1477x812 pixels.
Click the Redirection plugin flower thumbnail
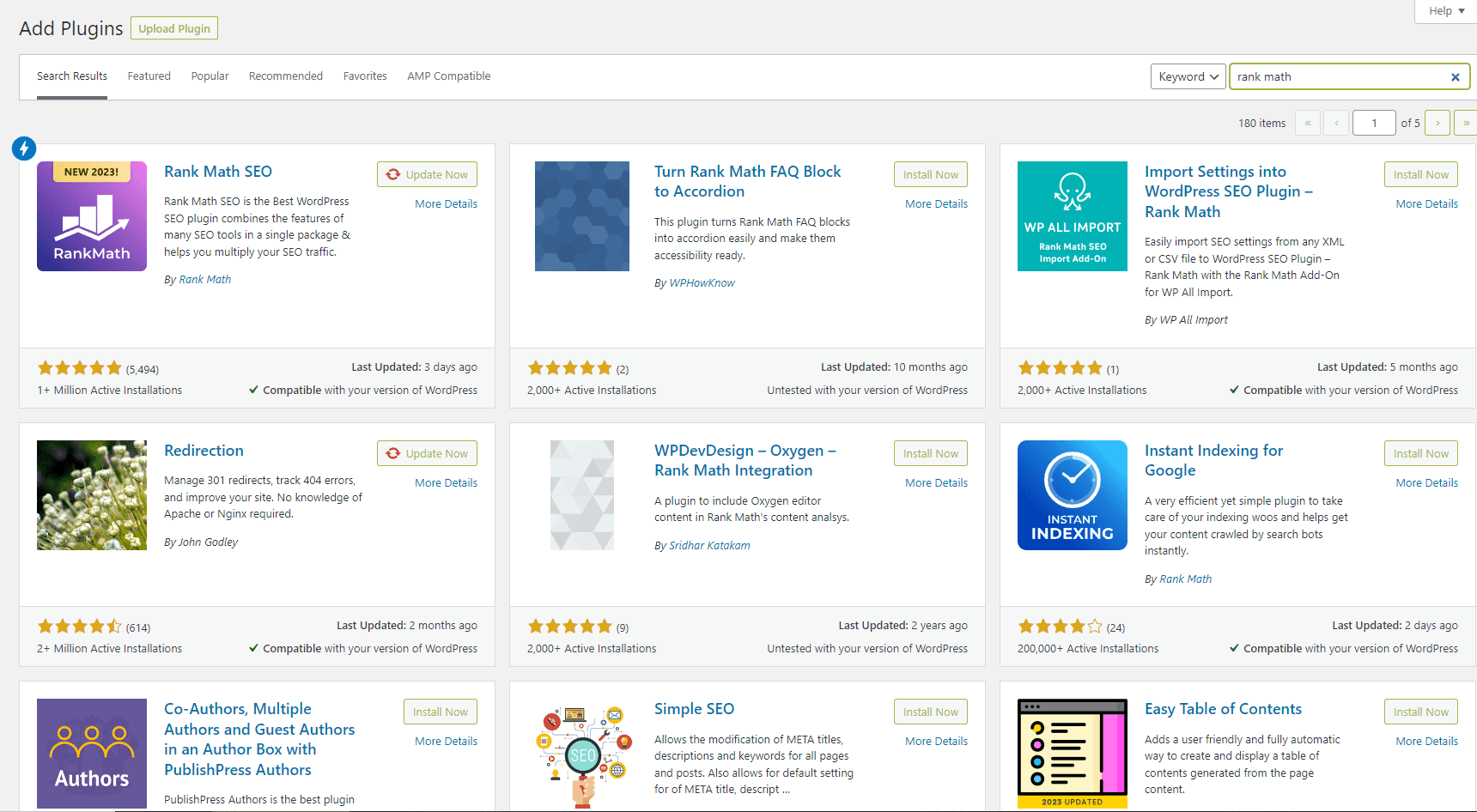92,495
